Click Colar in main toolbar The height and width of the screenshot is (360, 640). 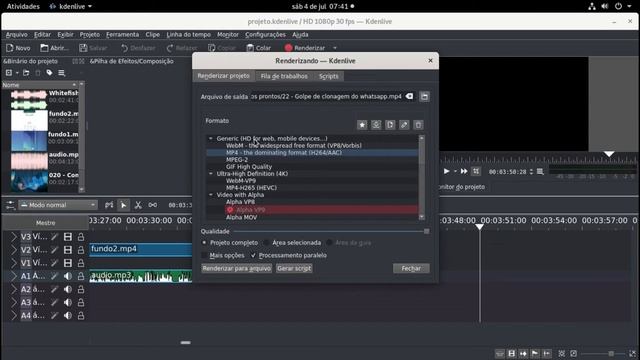click(x=259, y=48)
